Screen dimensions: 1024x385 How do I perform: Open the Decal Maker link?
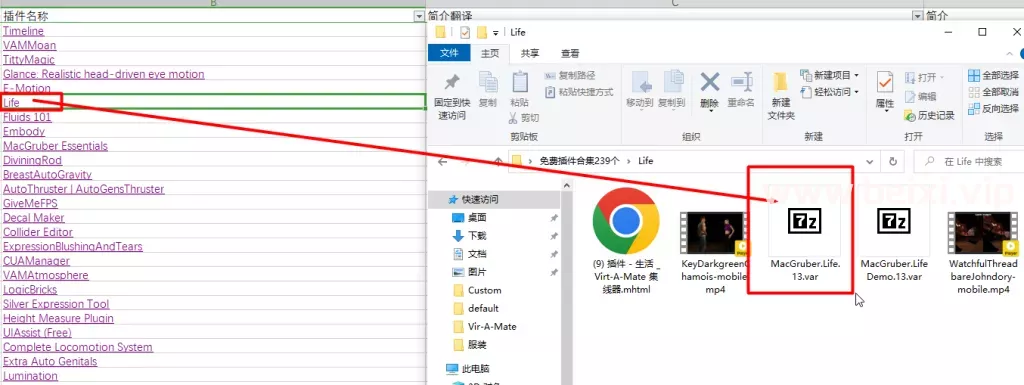pyautogui.click(x=34, y=217)
